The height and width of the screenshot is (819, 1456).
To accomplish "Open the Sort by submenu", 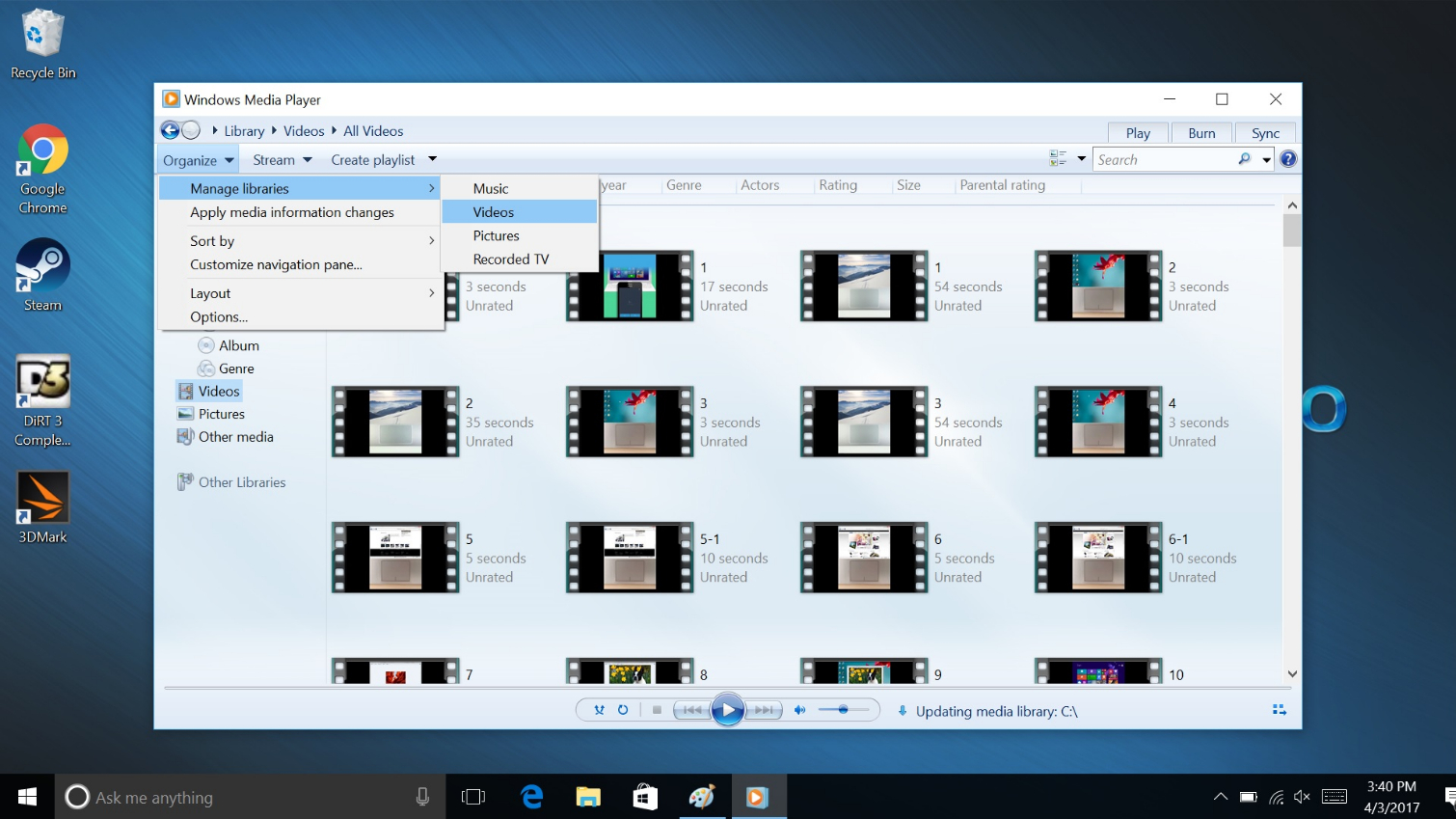I will [x=300, y=241].
